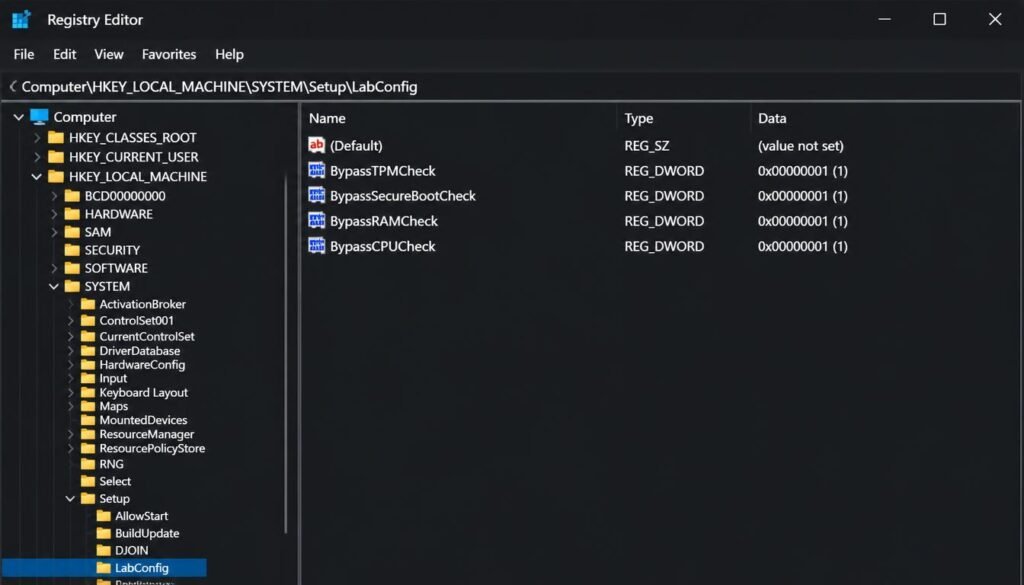The image size is (1024, 585).
Task: Open the Help menu
Action: (x=229, y=54)
